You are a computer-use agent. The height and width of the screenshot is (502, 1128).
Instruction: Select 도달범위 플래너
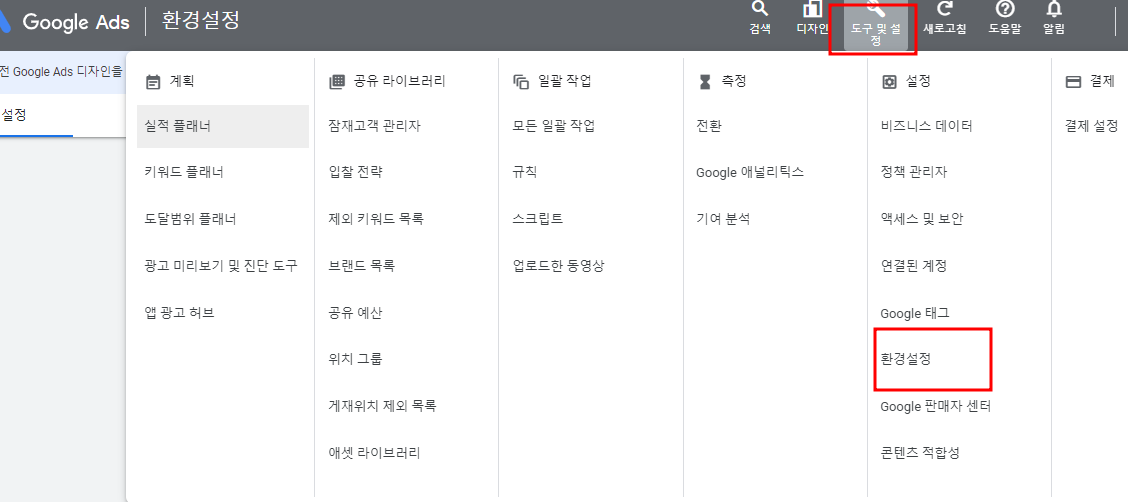coord(190,219)
